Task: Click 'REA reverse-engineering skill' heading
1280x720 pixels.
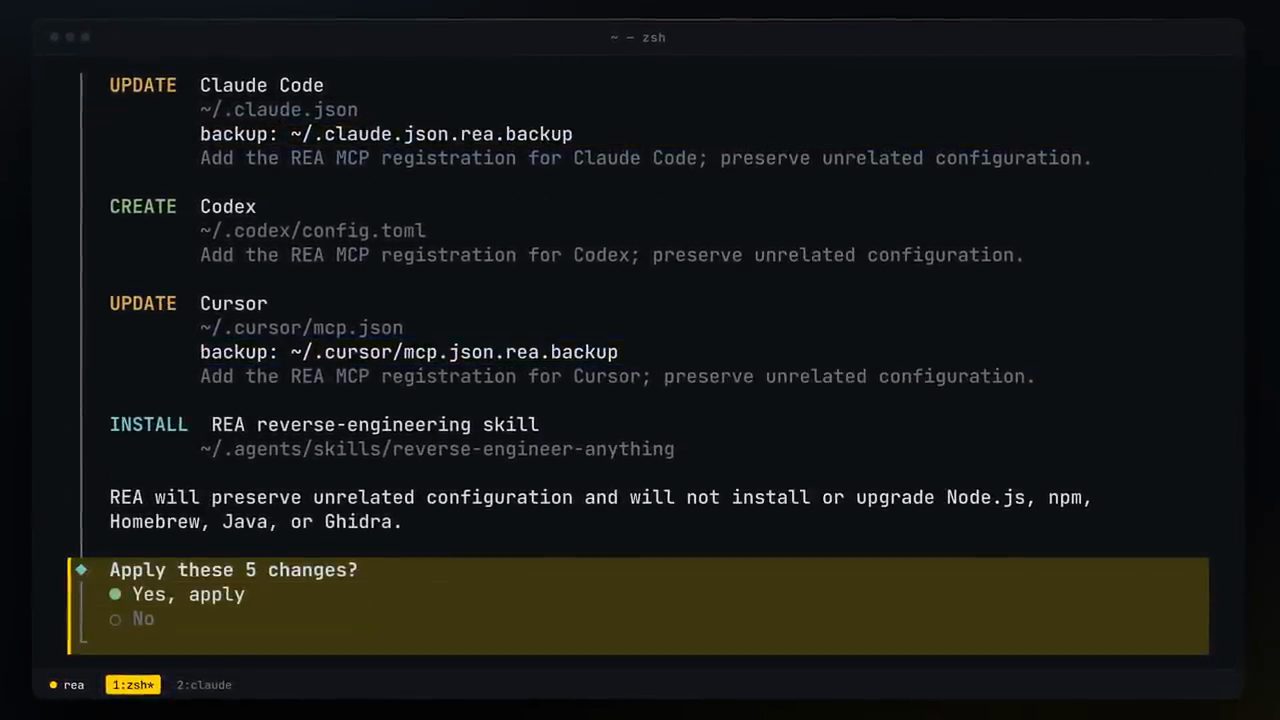Action: (375, 425)
